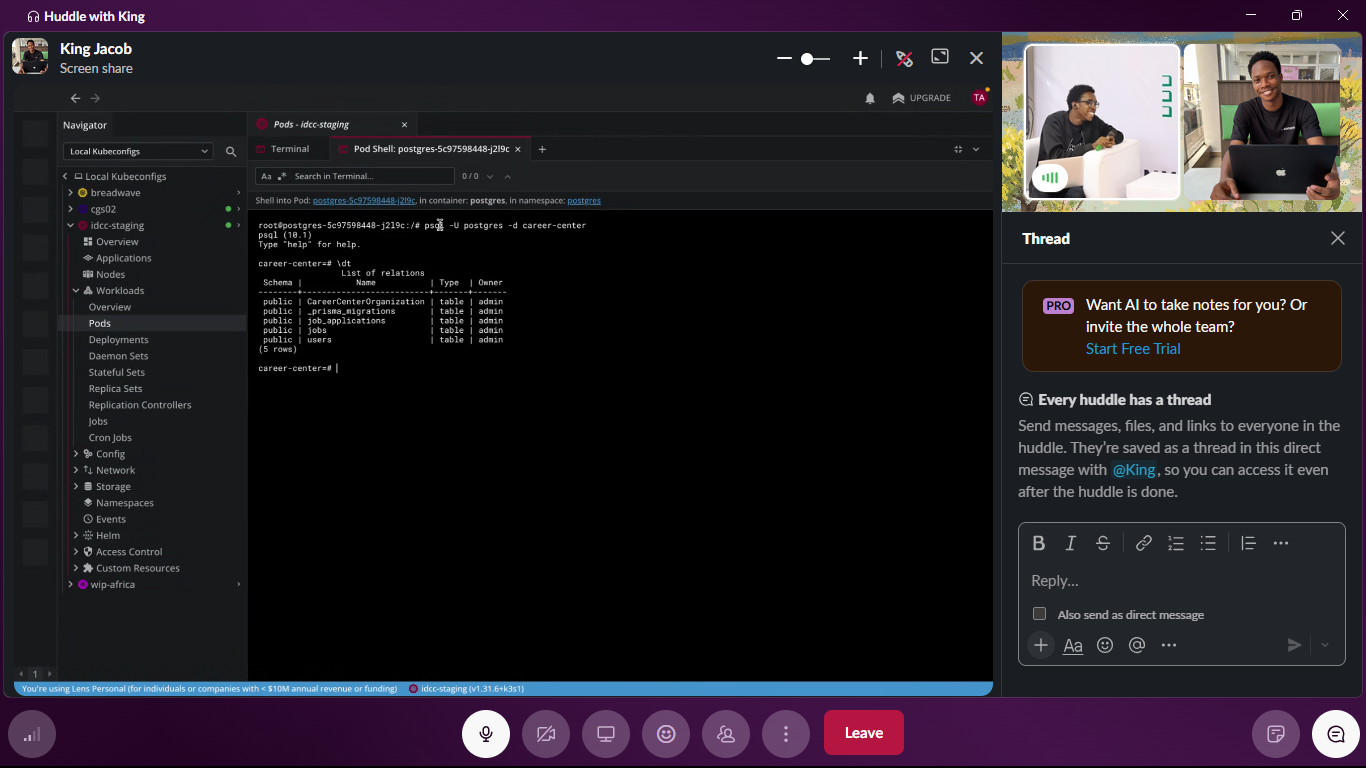Viewport: 1366px width, 768px height.
Task: Collapse the Workloads section
Action: (76, 291)
